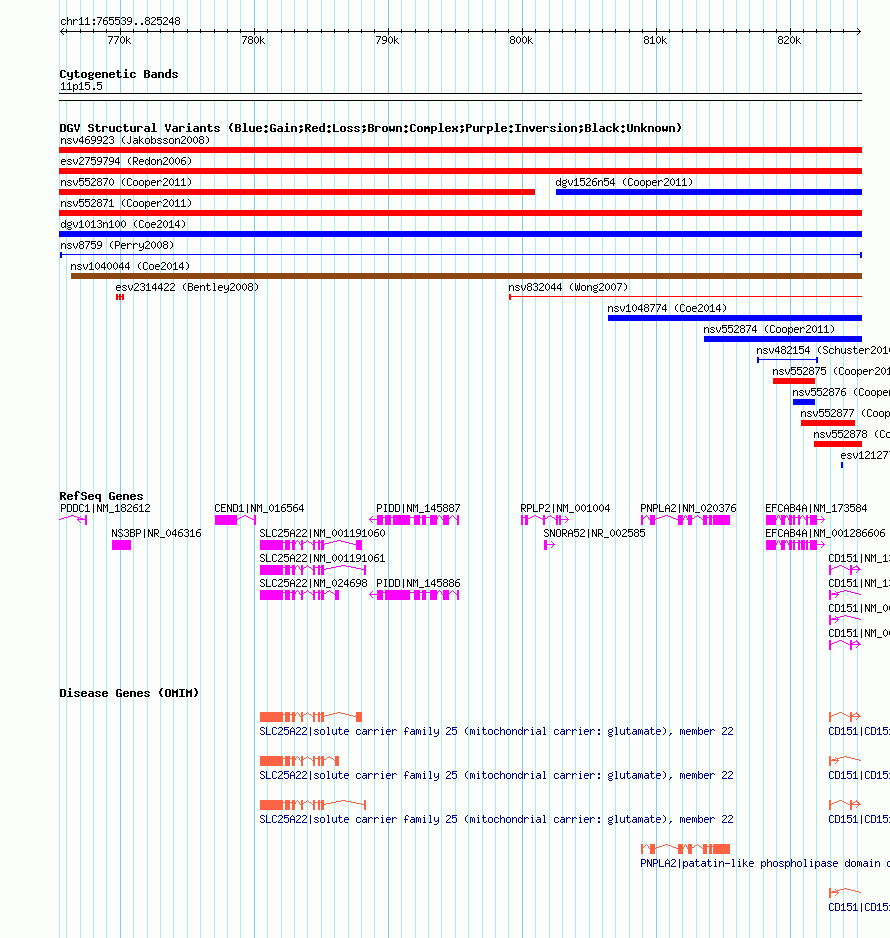Click the nsv552875 red loss bar

794,381
